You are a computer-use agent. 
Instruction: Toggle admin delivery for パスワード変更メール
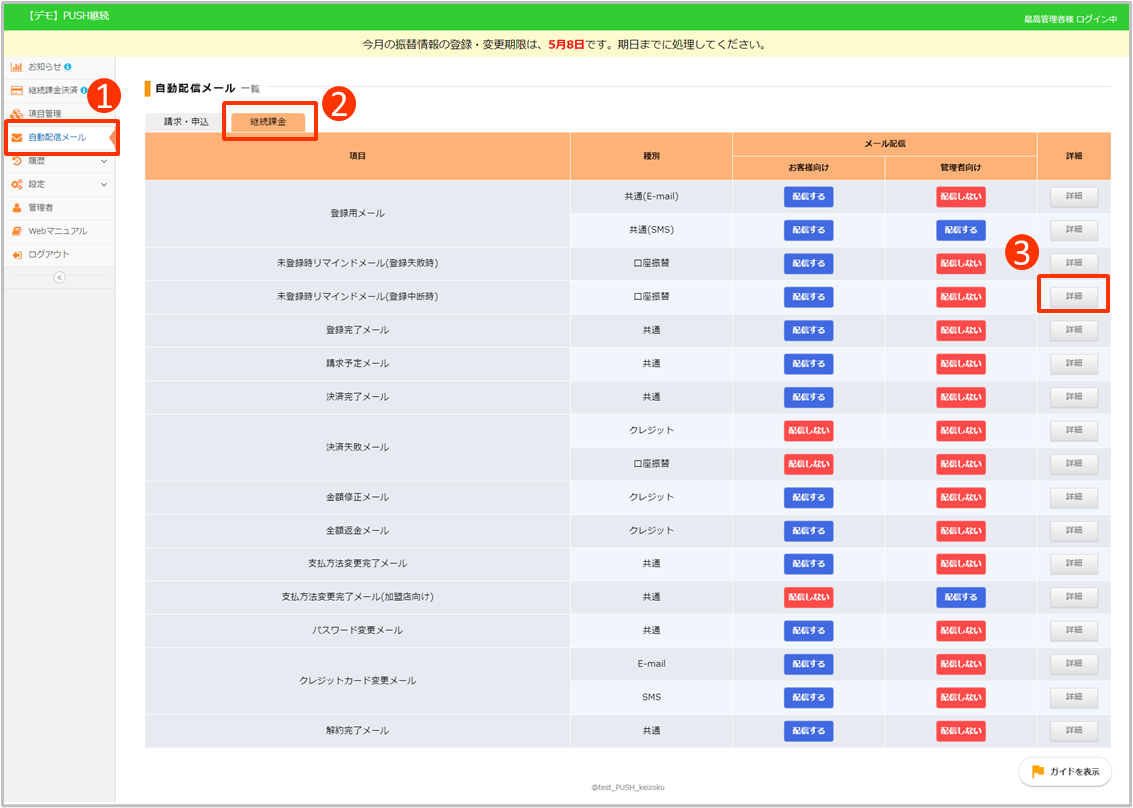[x=960, y=631]
